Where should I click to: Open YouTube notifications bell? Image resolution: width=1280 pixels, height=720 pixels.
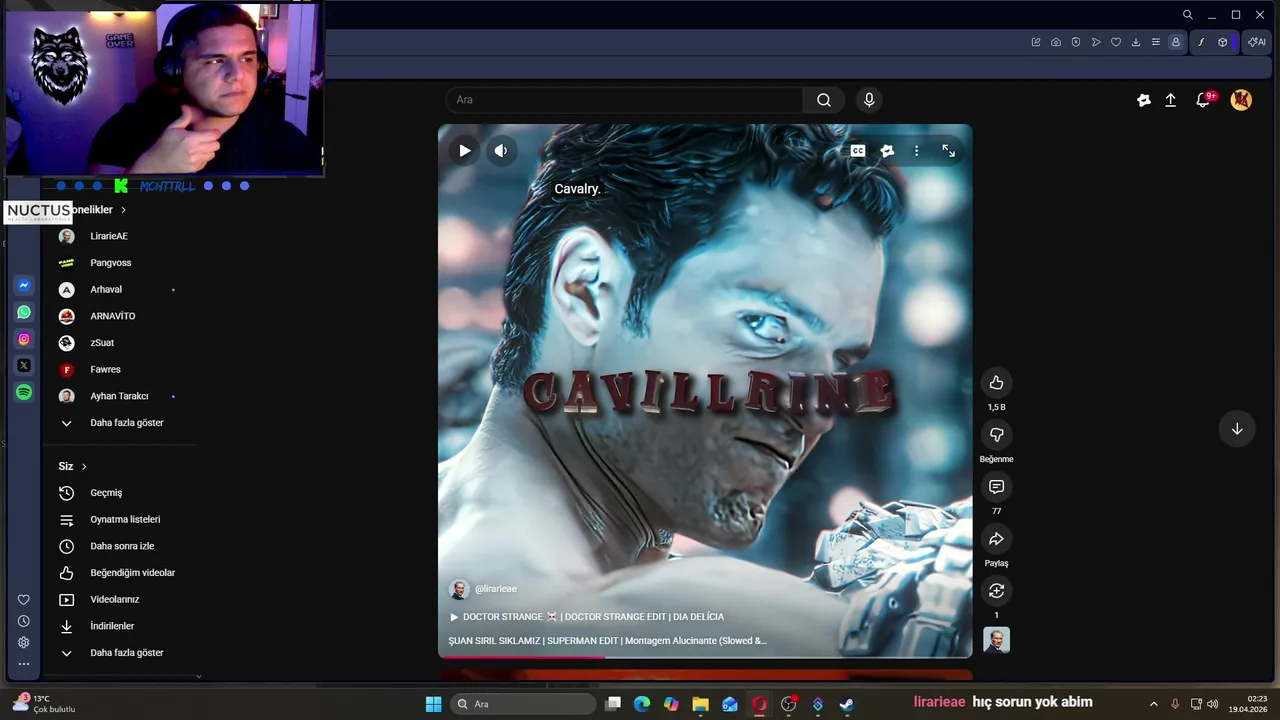click(x=1203, y=100)
